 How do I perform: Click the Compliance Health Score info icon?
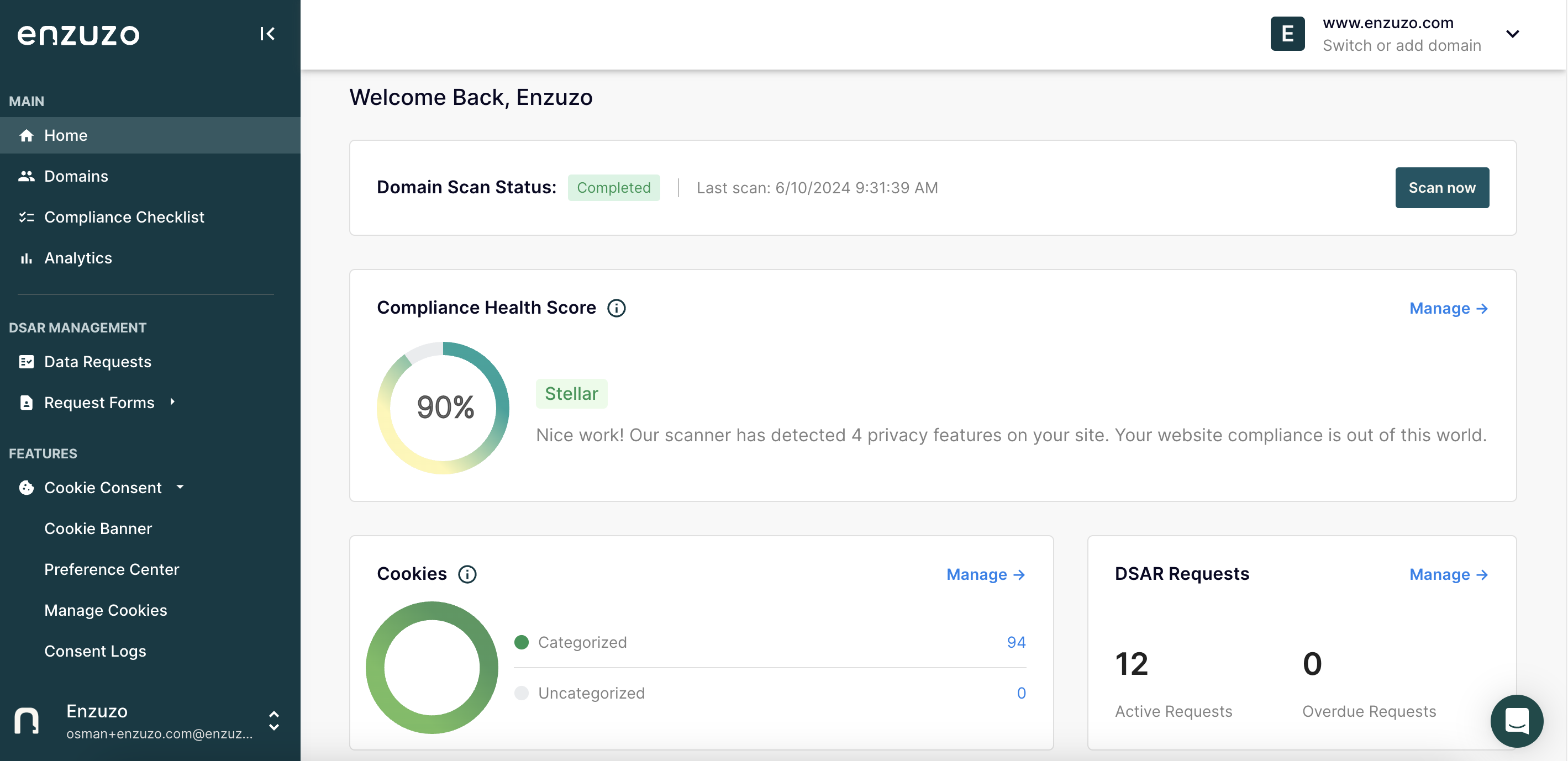click(616, 308)
